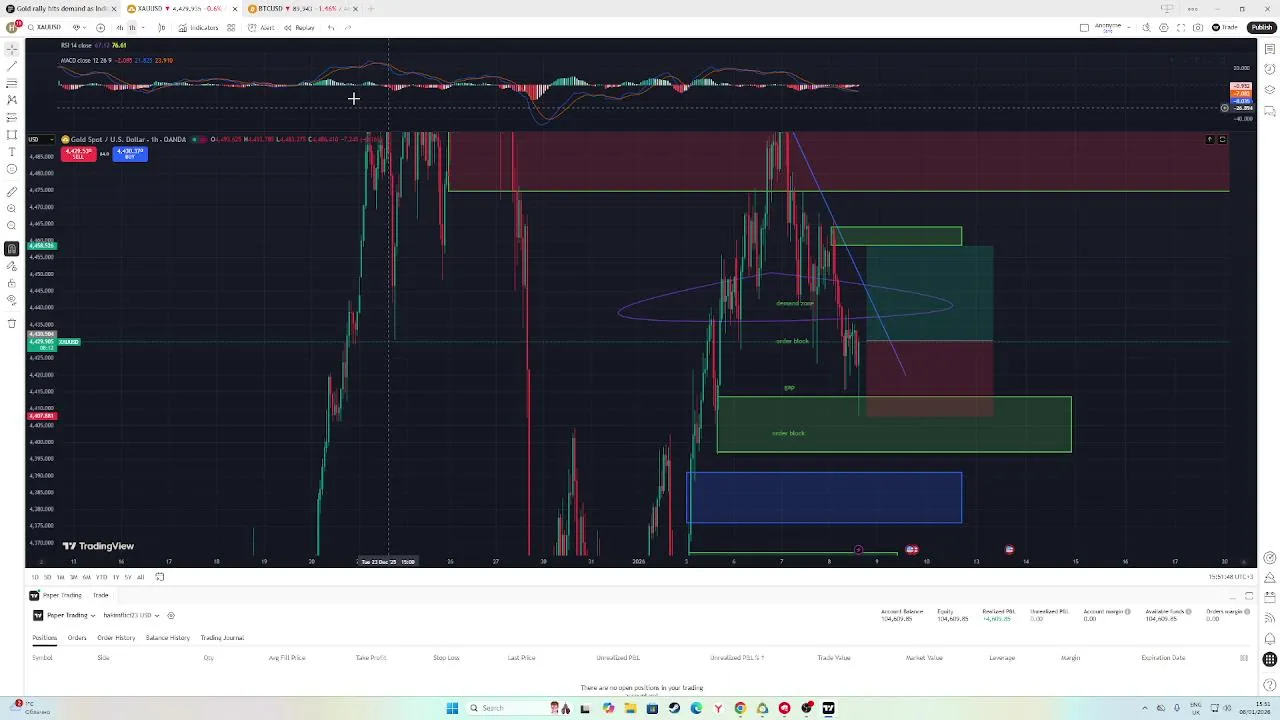
Task: Open the Trading Journal tab
Action: coord(222,638)
